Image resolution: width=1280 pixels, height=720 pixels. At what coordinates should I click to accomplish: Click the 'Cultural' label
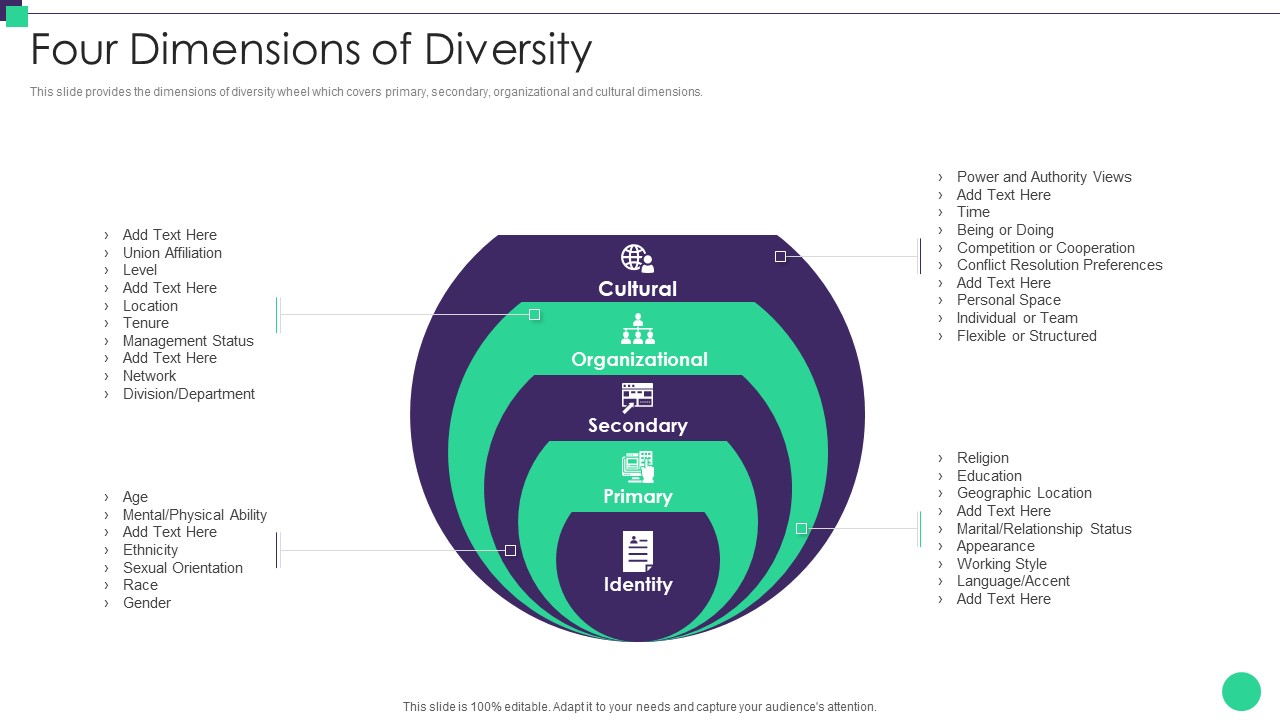638,289
